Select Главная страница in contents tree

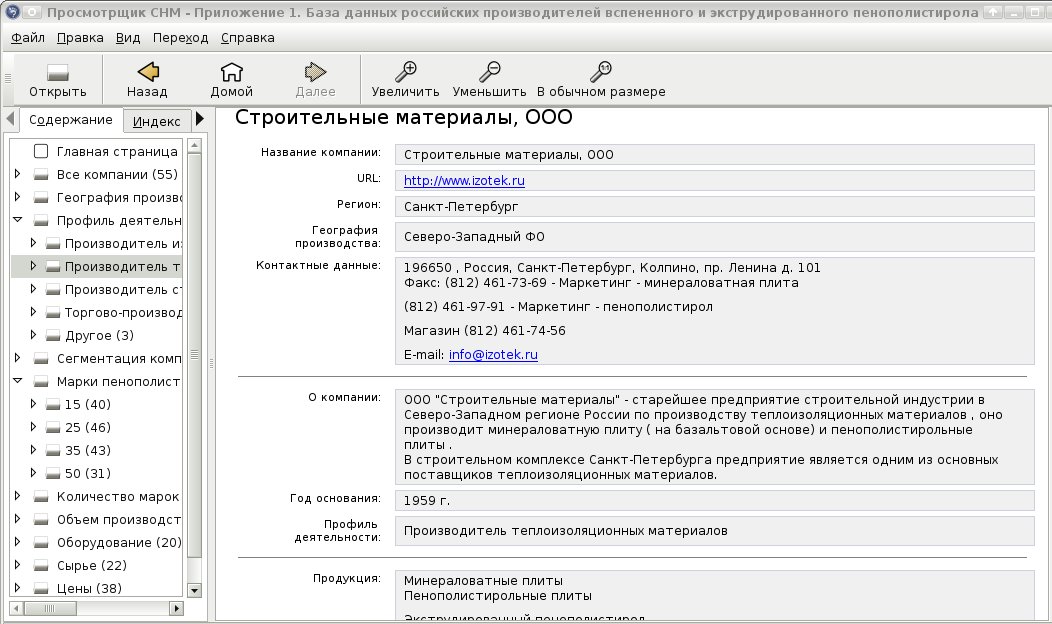(x=117, y=152)
